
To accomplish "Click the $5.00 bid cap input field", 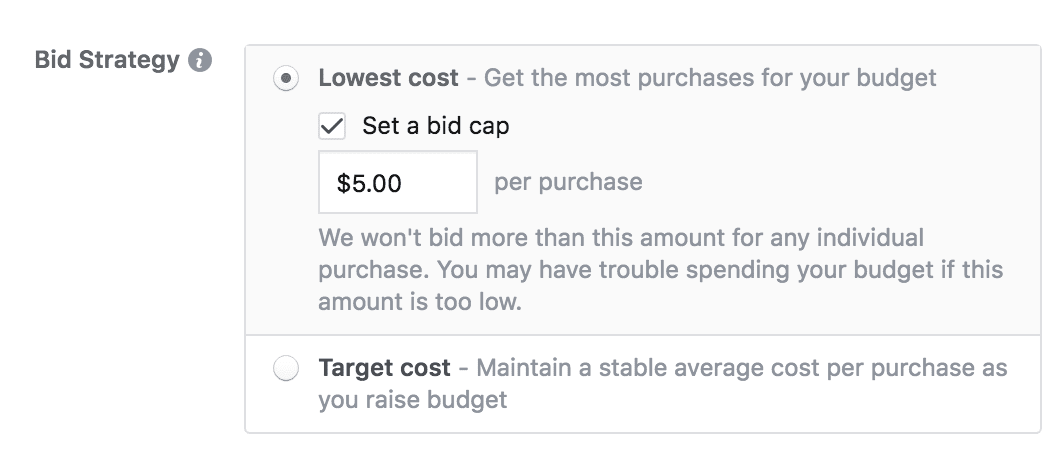I will 397,182.
